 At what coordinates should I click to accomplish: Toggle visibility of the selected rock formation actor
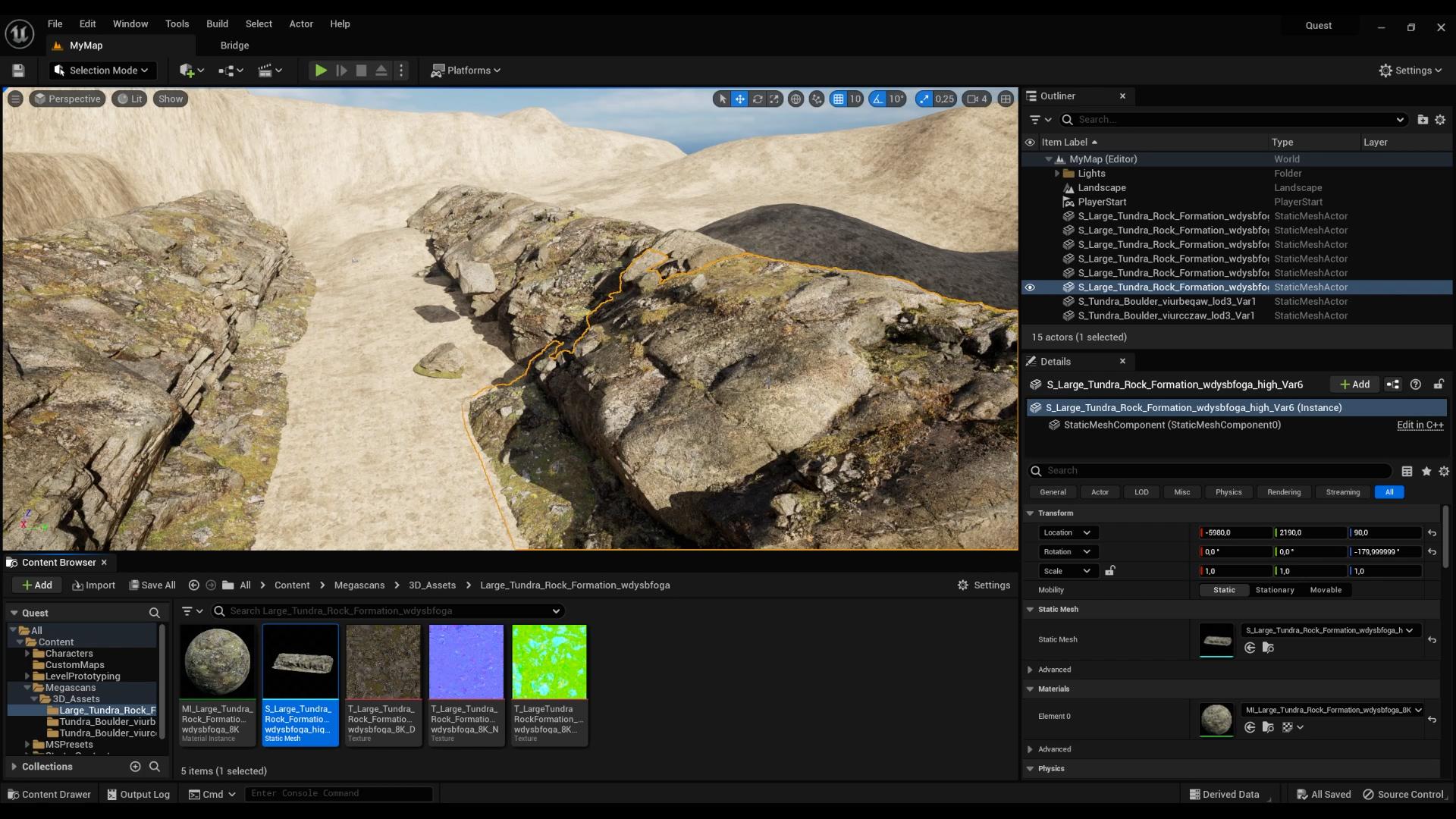coord(1029,287)
